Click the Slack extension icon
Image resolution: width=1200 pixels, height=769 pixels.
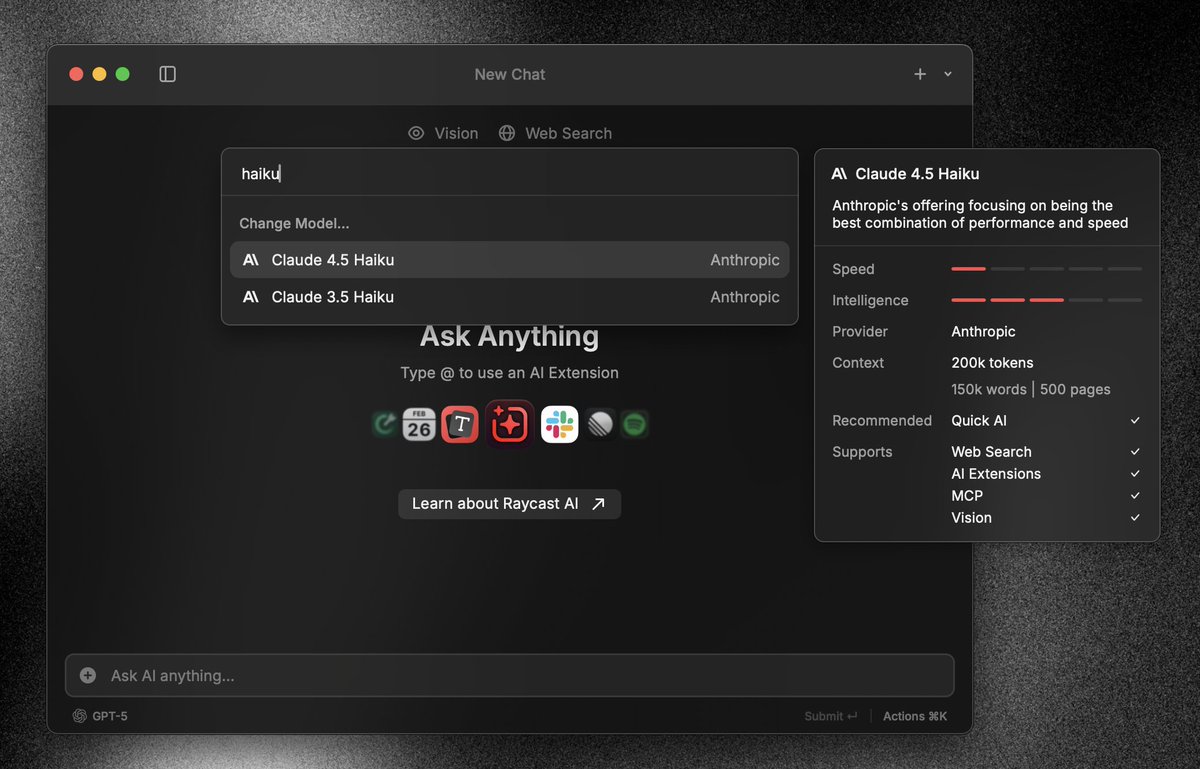tap(560, 425)
